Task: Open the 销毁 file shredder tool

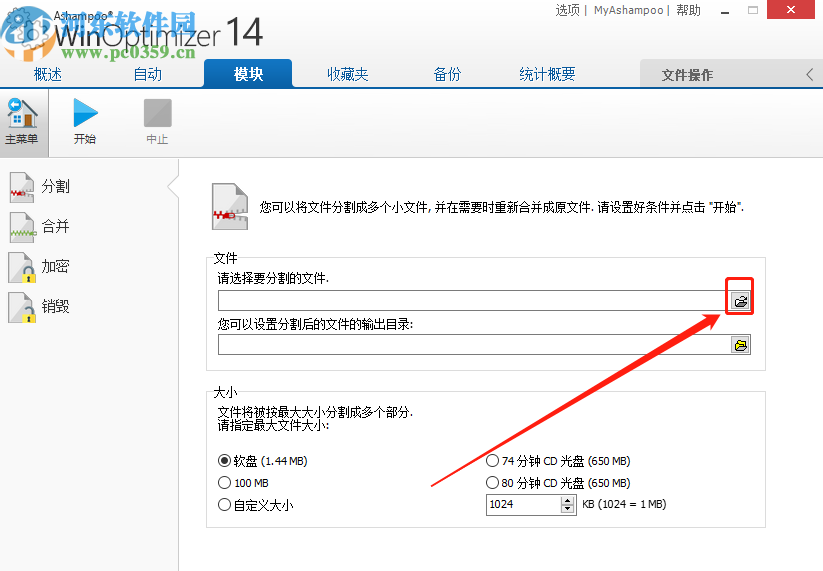Action: 40,306
